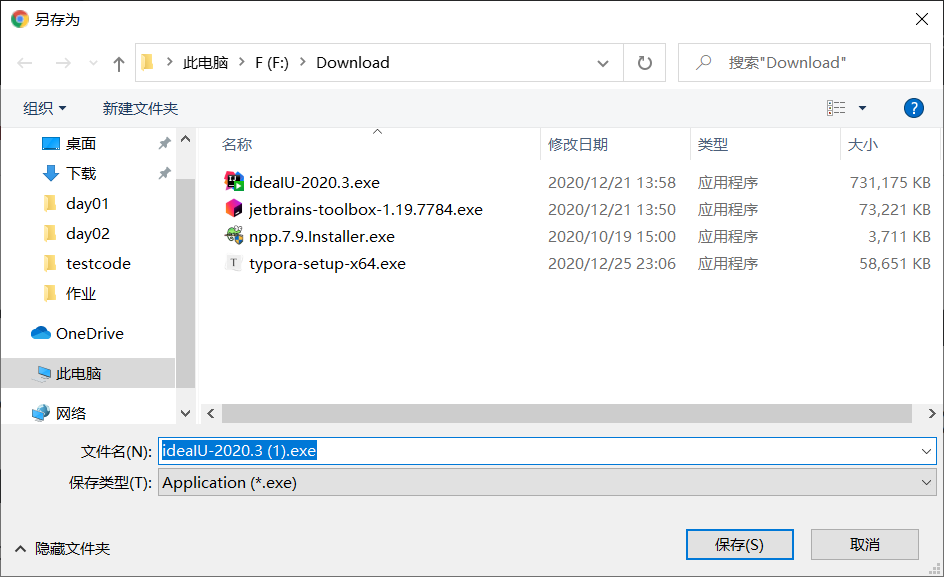Close the 另存为 dialog
This screenshot has height=577, width=944.
pyautogui.click(x=922, y=19)
